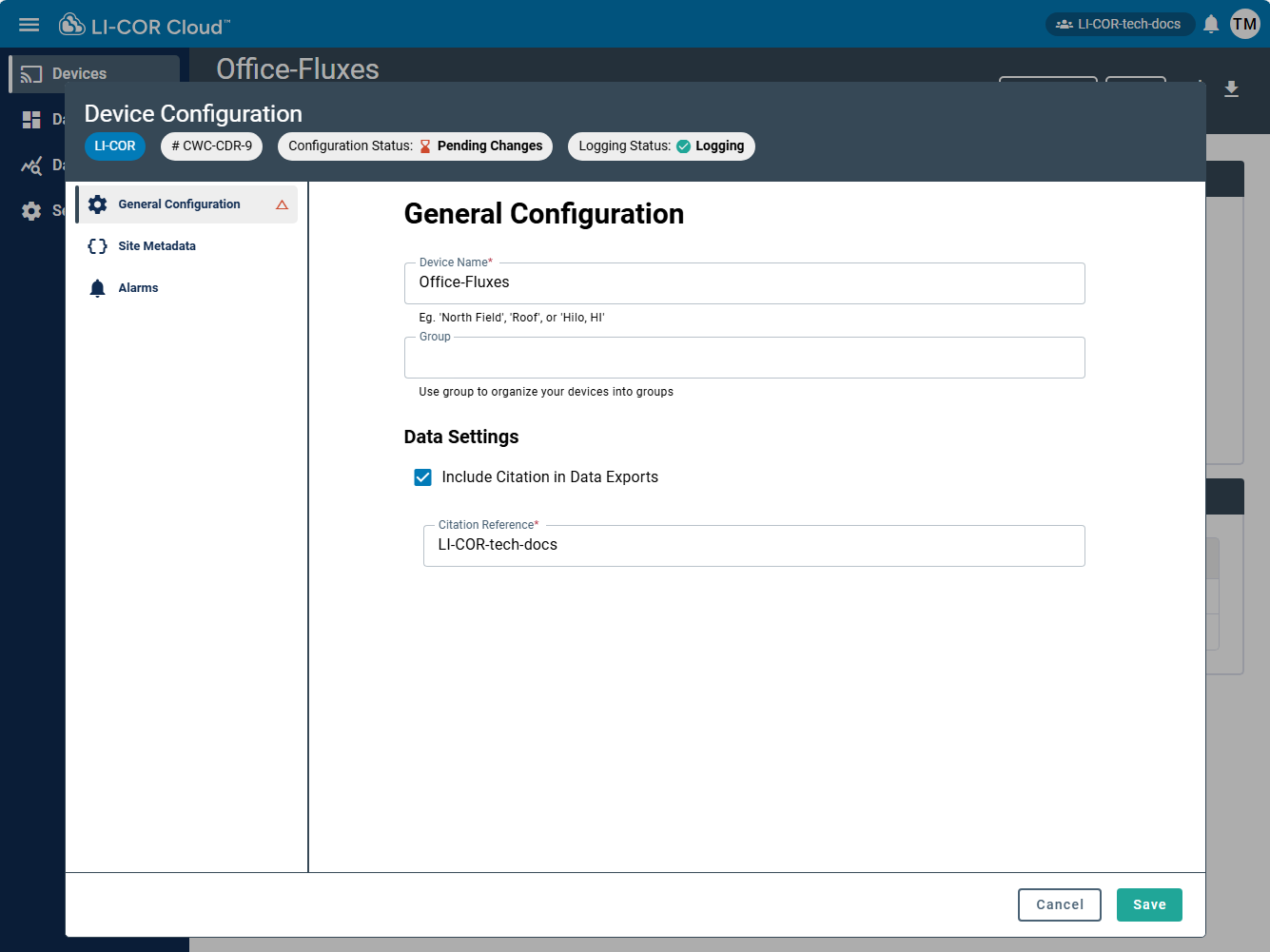1270x952 pixels.
Task: Uncheck Include Citation in Data Exports
Action: click(x=423, y=477)
